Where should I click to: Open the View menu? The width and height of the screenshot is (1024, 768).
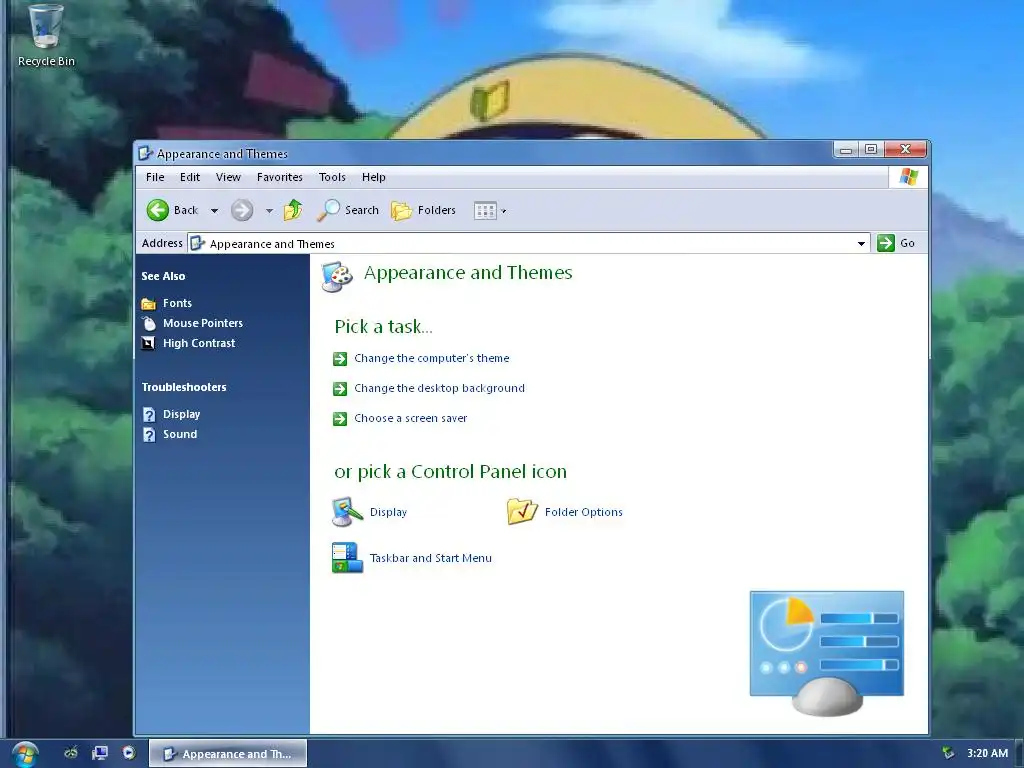229,177
